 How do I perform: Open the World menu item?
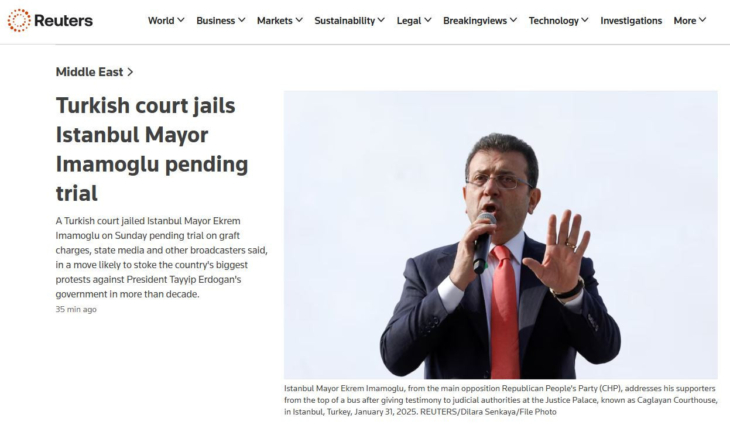(x=161, y=20)
